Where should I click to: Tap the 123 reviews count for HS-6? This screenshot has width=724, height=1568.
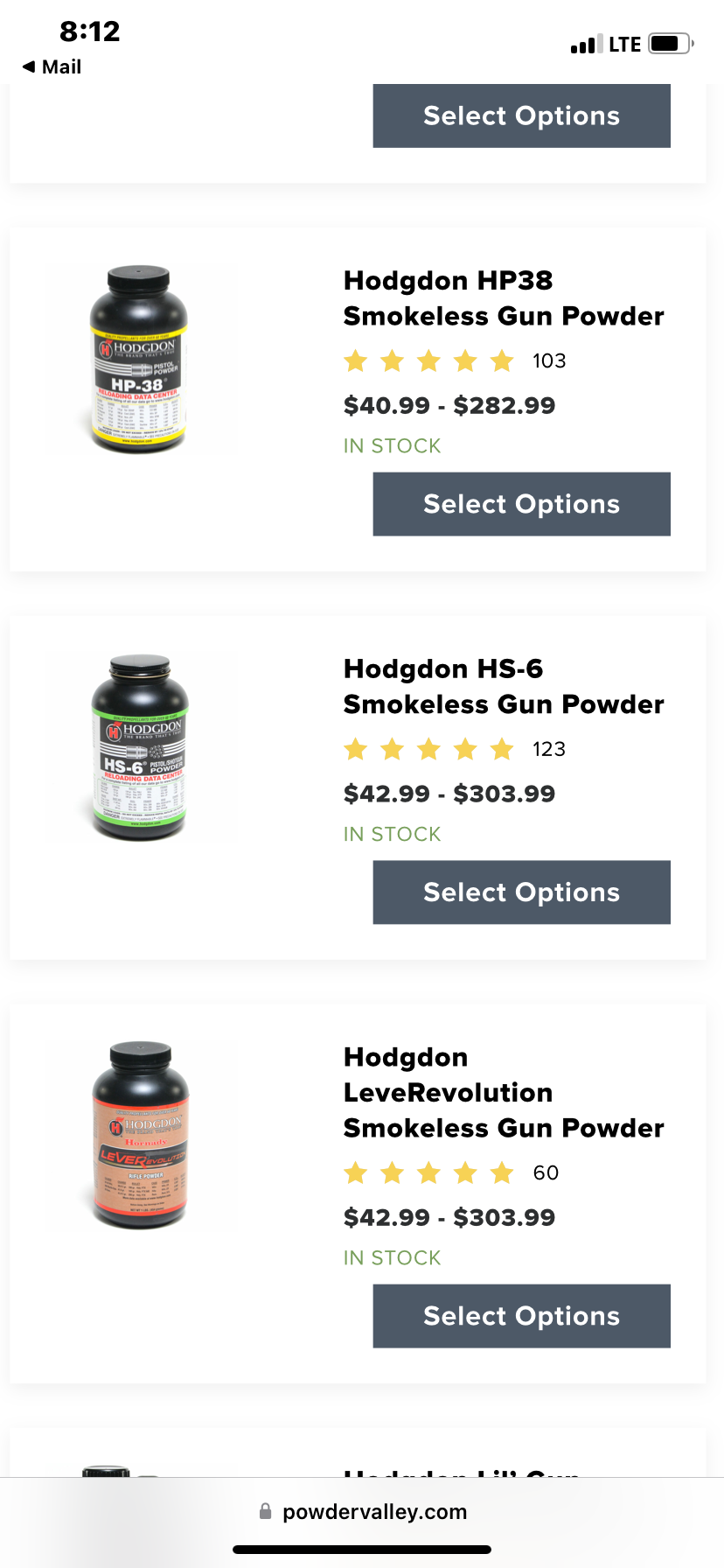[549, 749]
